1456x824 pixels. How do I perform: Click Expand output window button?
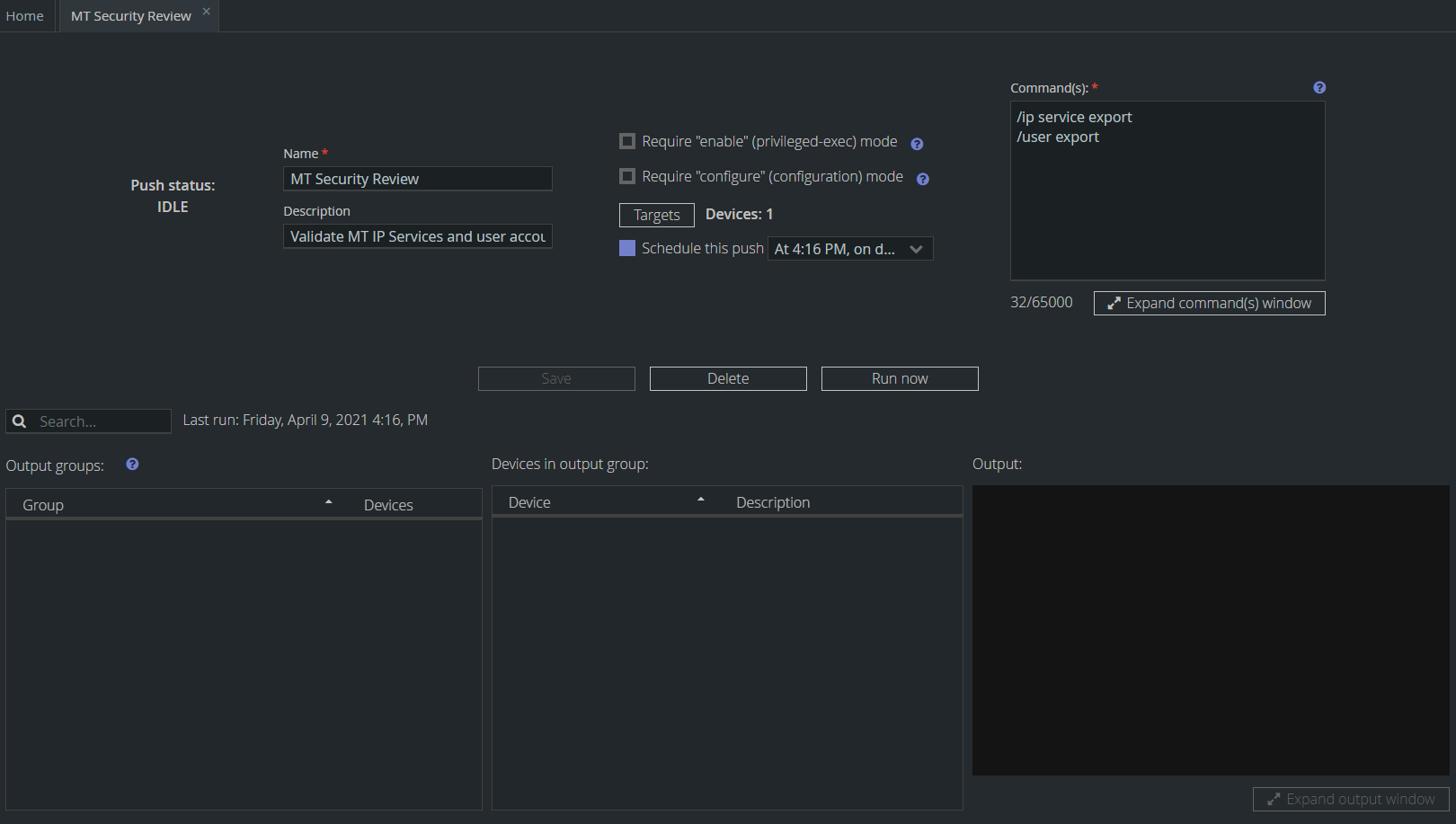[1351, 799]
